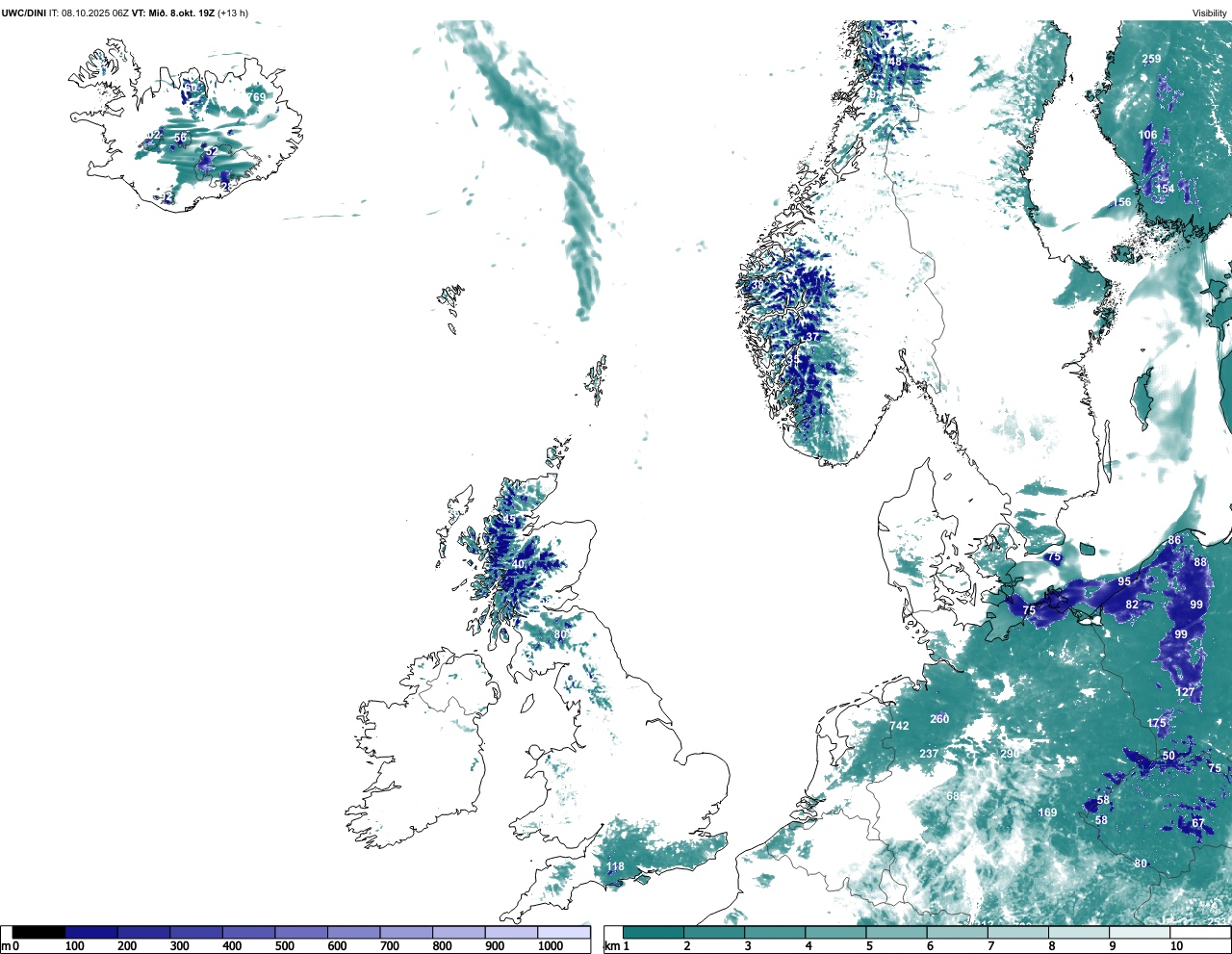Click the '260' visibility value on map
The width and height of the screenshot is (1232, 954).
(x=939, y=719)
